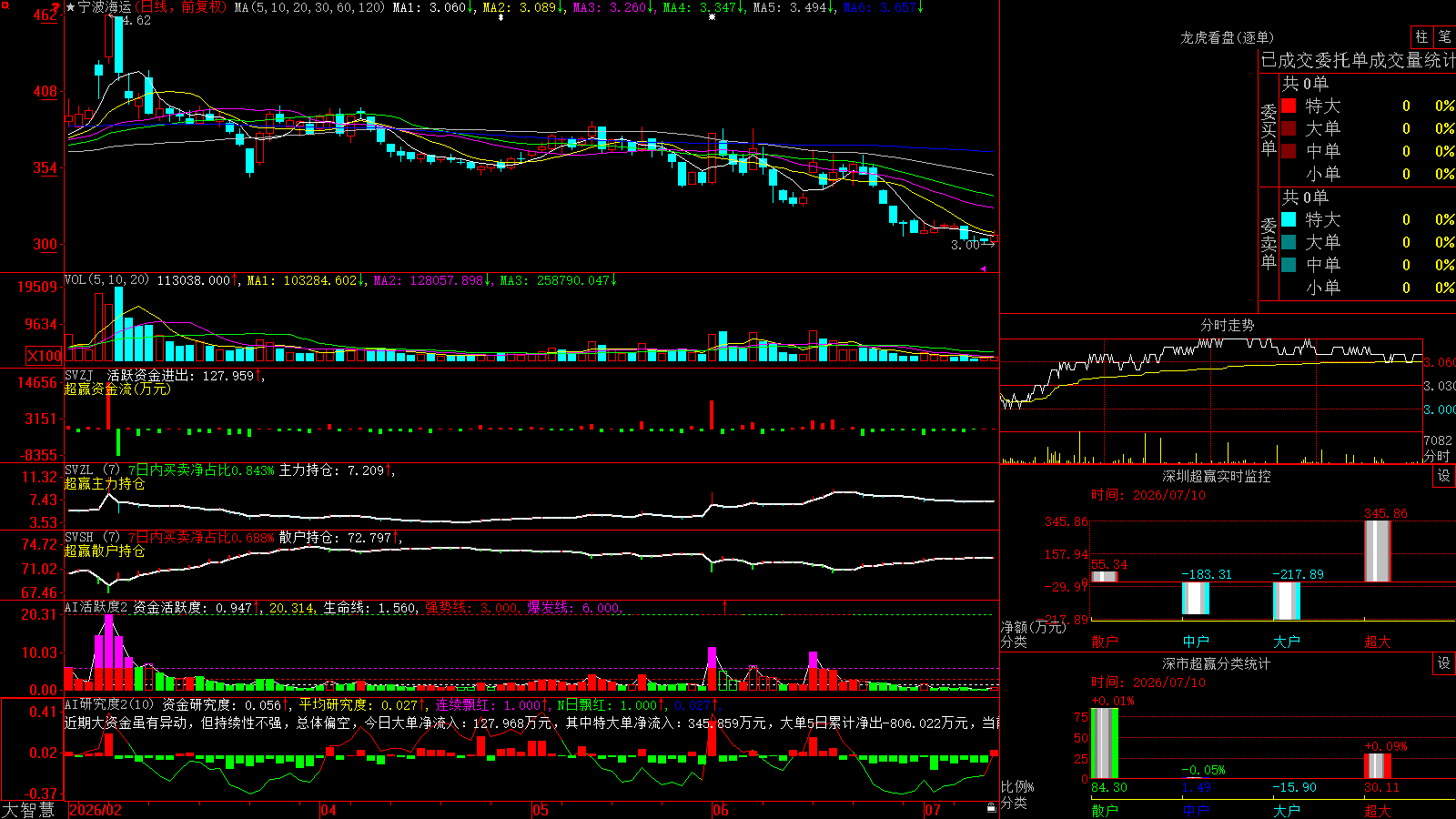1456x819 pixels.
Task: Click the 中户 label in 深圳超赢实时监控
Action: tap(1196, 642)
